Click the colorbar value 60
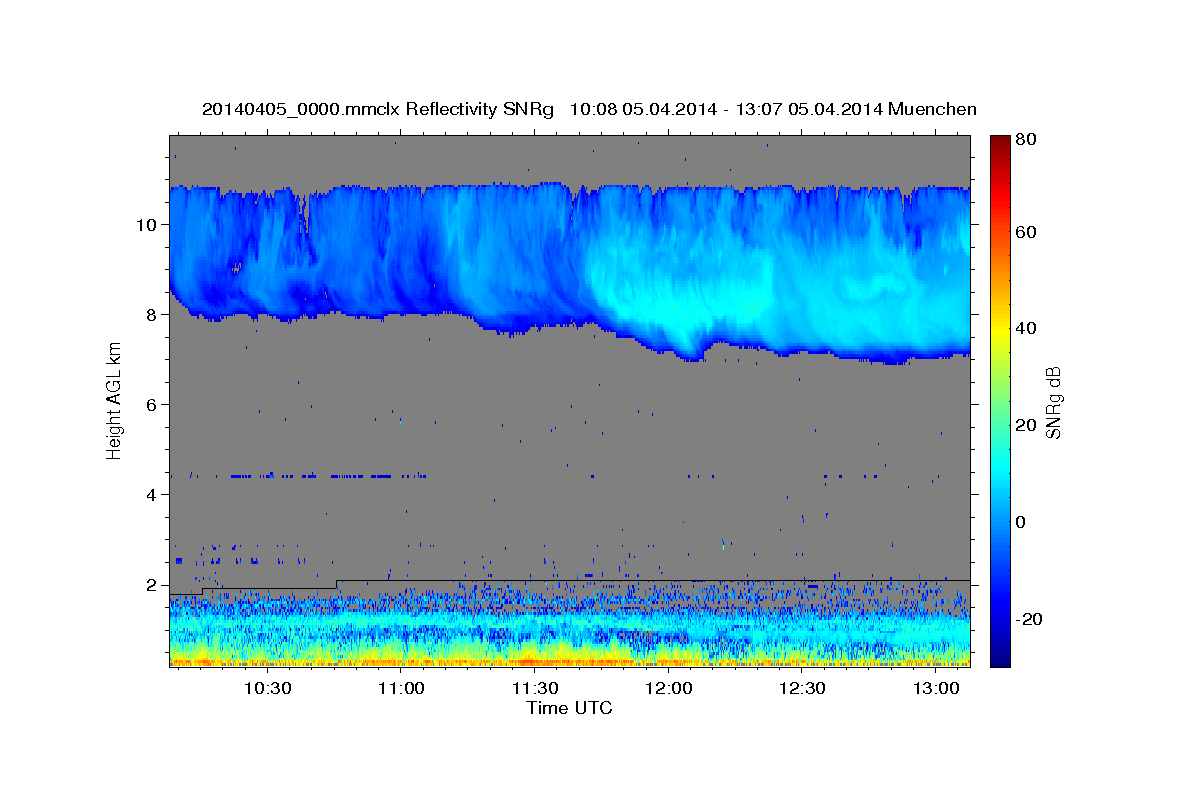 point(1026,232)
